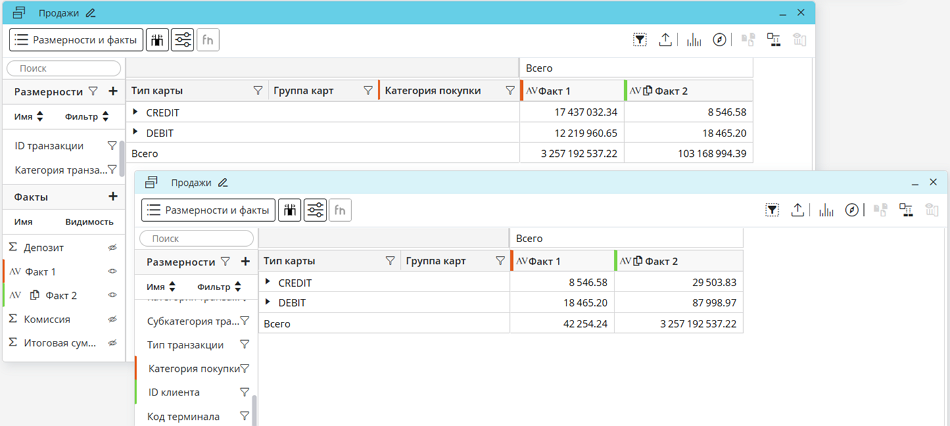Expand the CREDIT row in the front window table
This screenshot has width=950, height=426.
click(268, 282)
